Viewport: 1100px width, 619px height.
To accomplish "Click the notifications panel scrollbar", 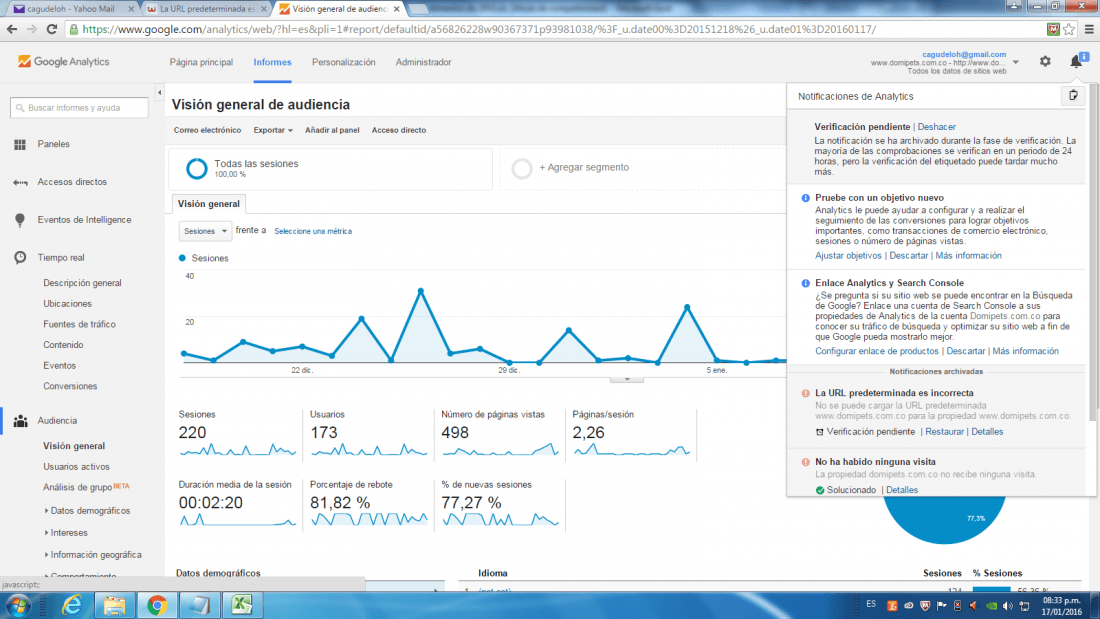I will (1093, 253).
